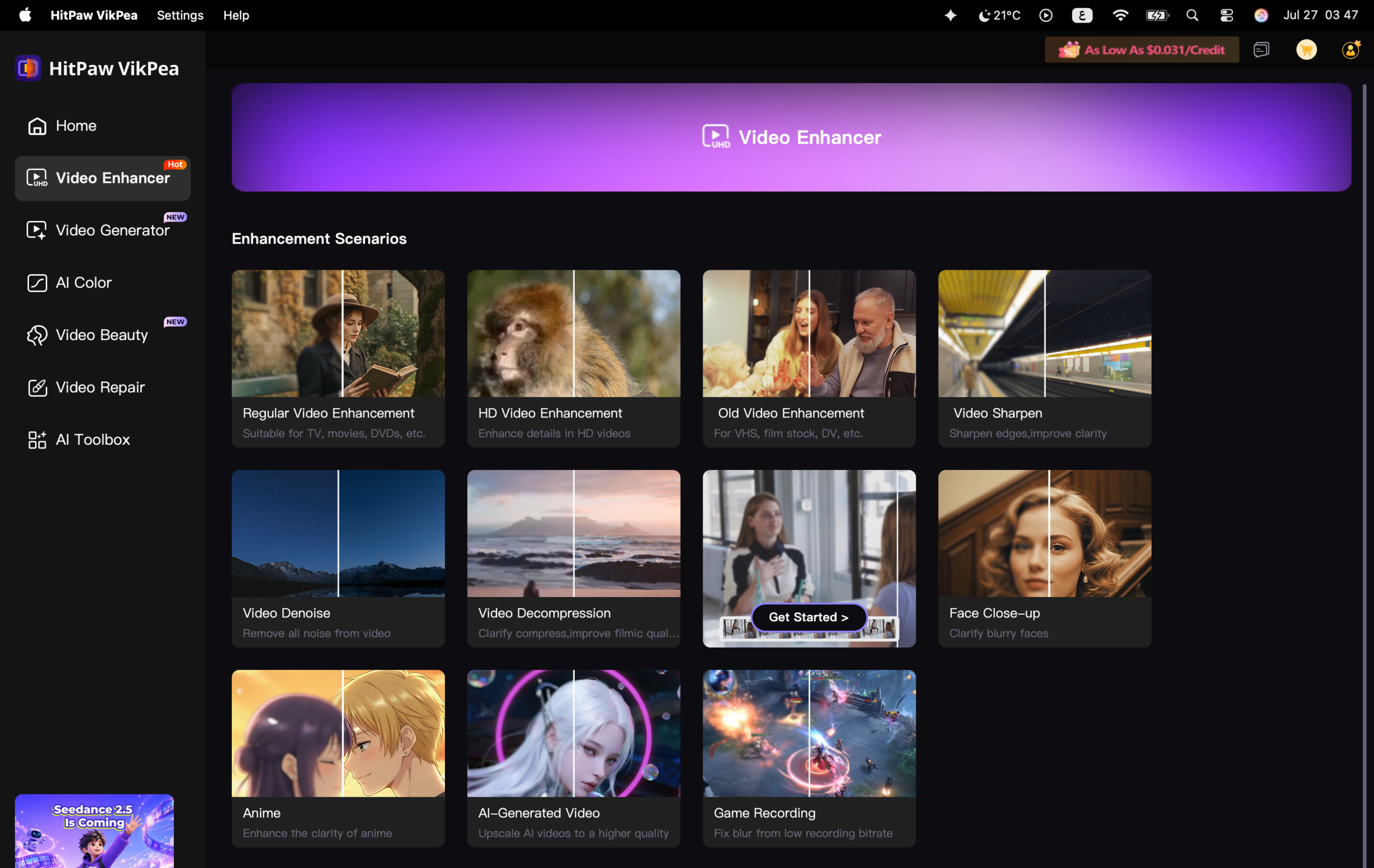Click the Get Started > button

809,617
